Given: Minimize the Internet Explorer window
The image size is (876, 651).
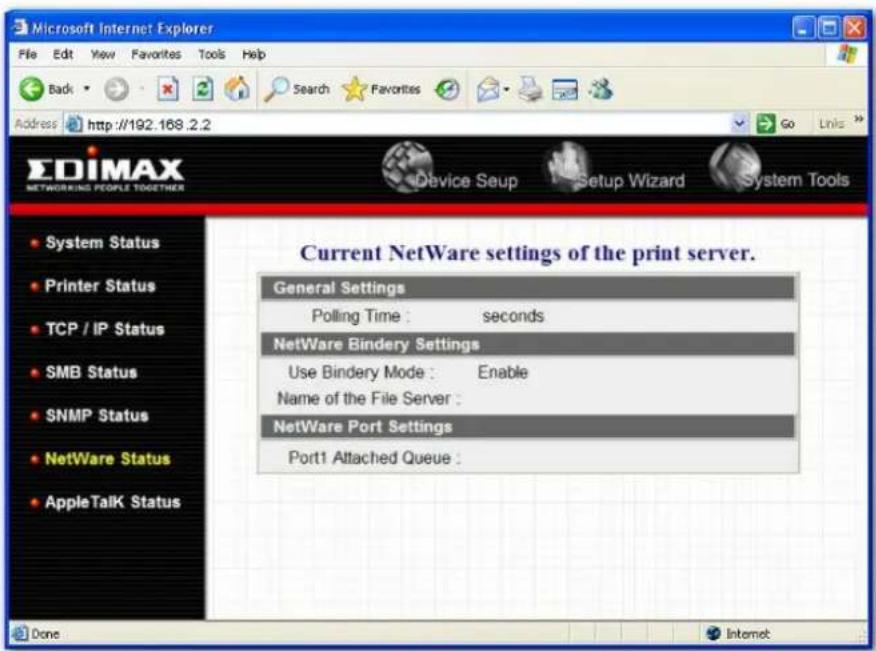Looking at the screenshot, I should point(803,27).
